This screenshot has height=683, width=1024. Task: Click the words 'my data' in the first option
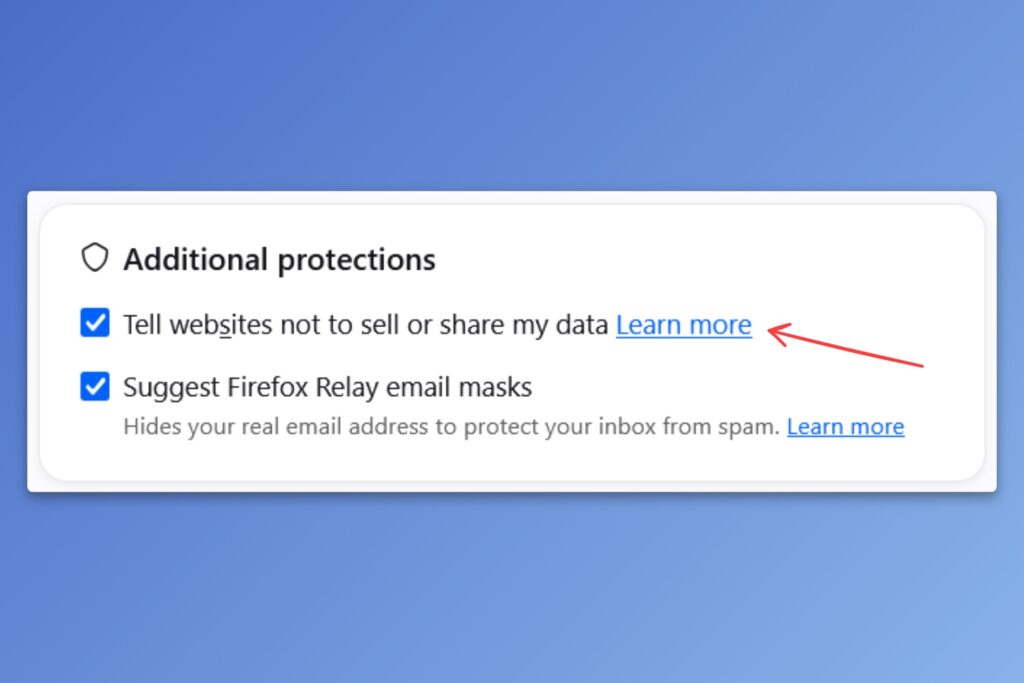(x=560, y=326)
